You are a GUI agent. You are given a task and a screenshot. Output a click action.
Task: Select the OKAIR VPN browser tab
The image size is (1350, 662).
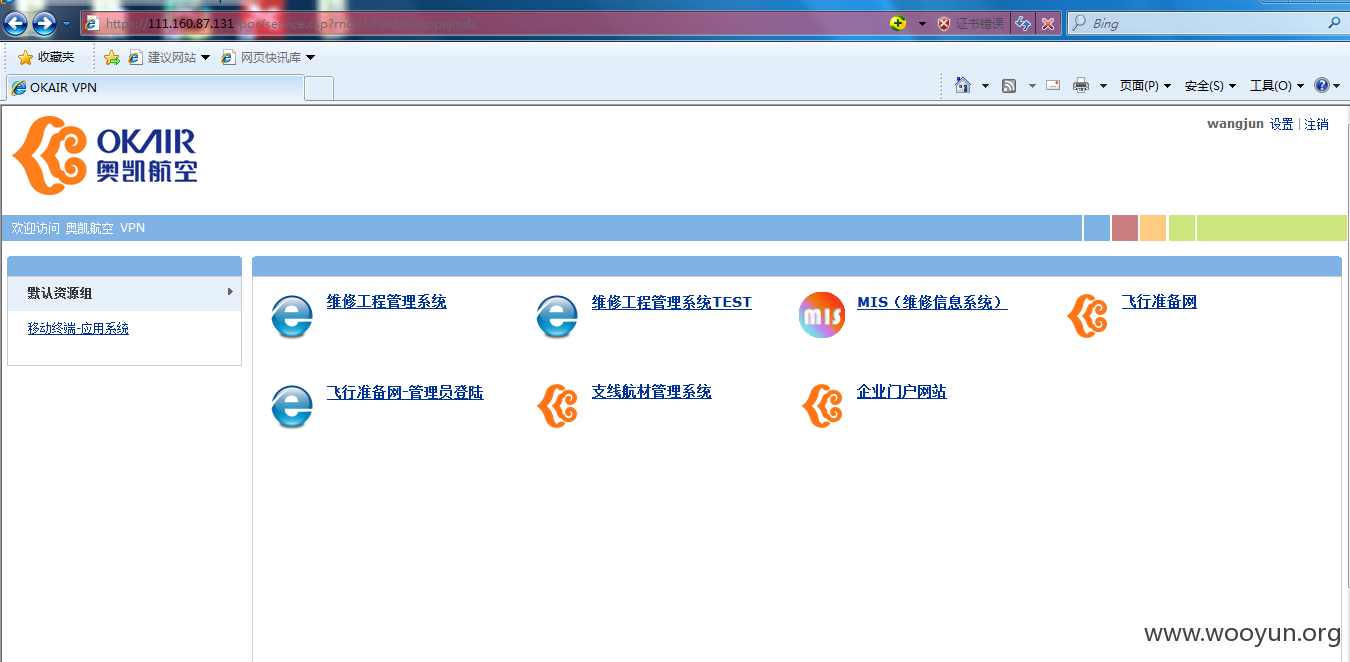[154, 87]
